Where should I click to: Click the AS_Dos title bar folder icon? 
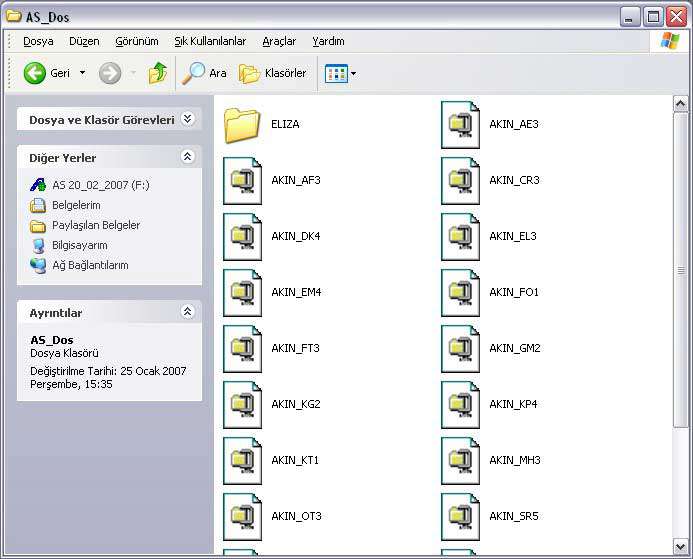click(x=14, y=16)
